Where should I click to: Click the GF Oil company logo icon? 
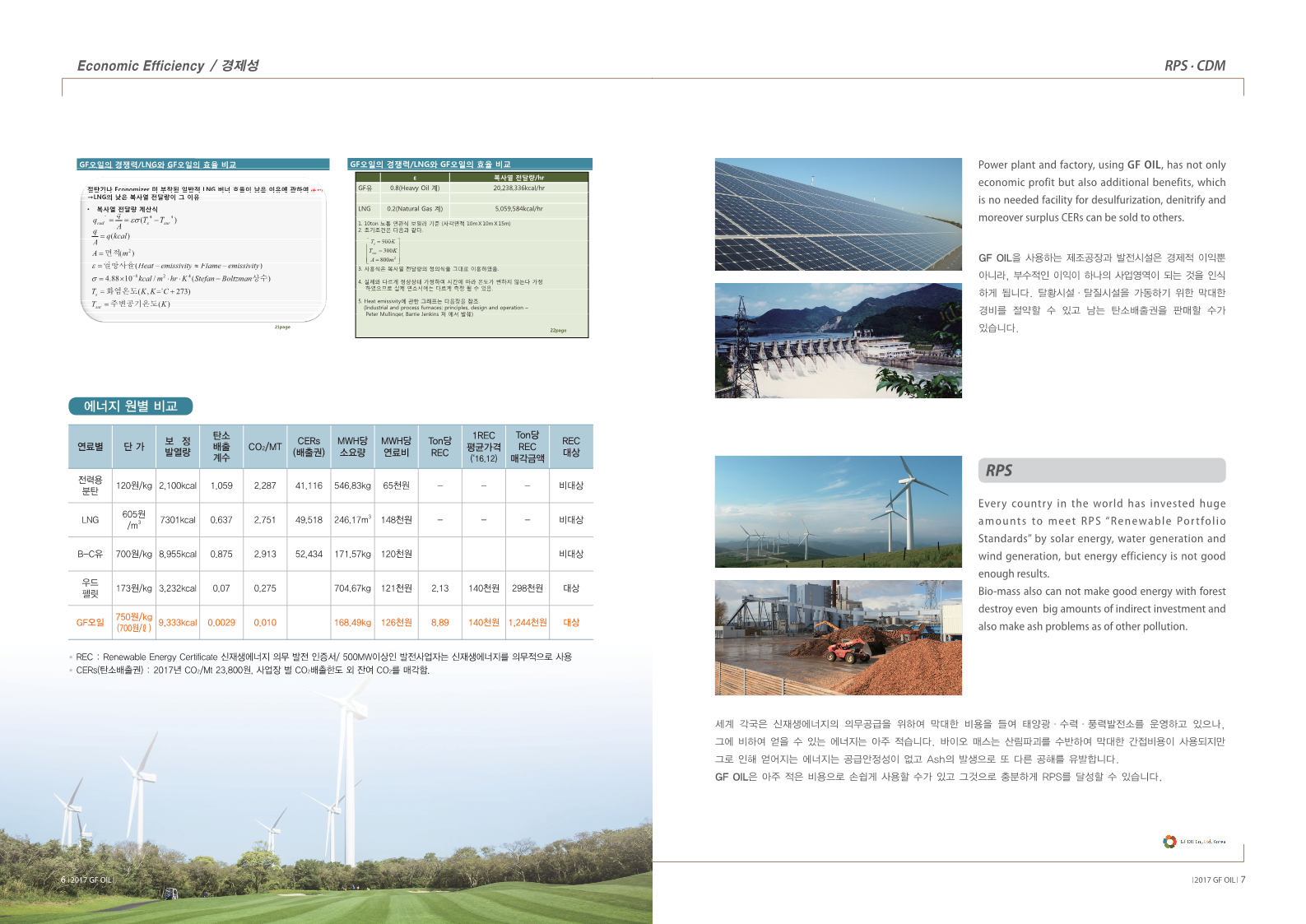(x=1169, y=841)
